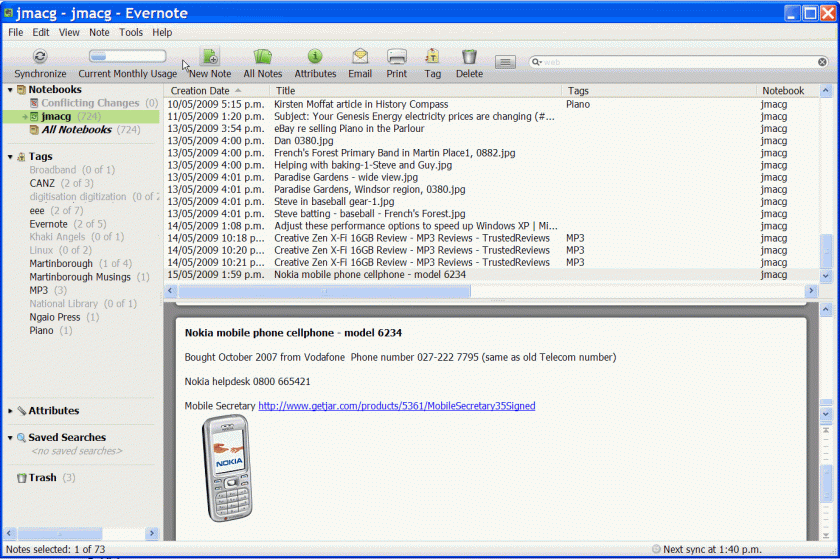The height and width of the screenshot is (559, 840).
Task: Open the Tag toolbar icon
Action: pyautogui.click(x=432, y=56)
